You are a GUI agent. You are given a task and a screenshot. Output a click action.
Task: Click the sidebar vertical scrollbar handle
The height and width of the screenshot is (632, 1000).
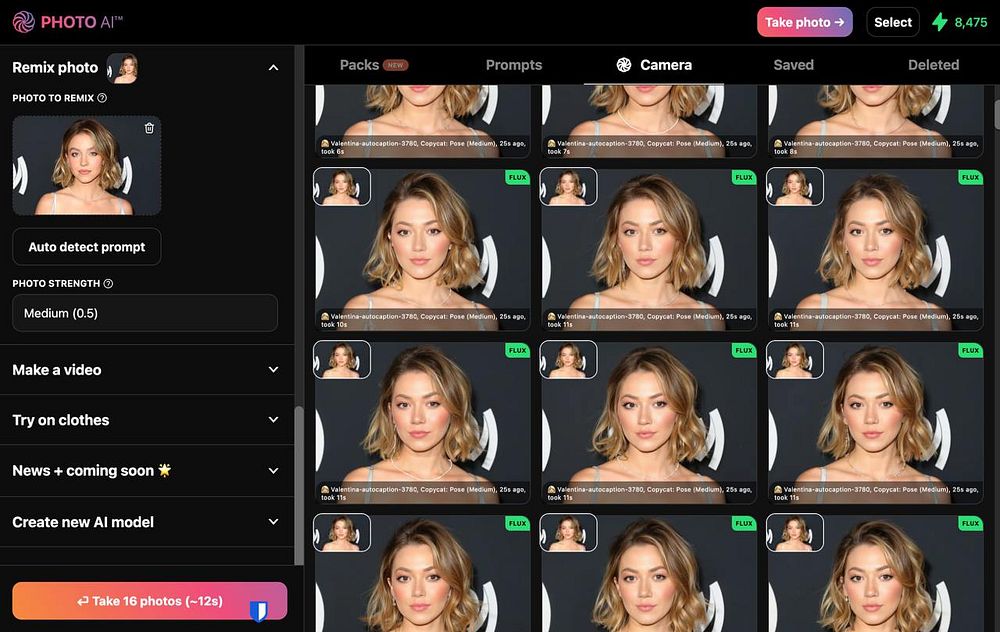(298, 485)
